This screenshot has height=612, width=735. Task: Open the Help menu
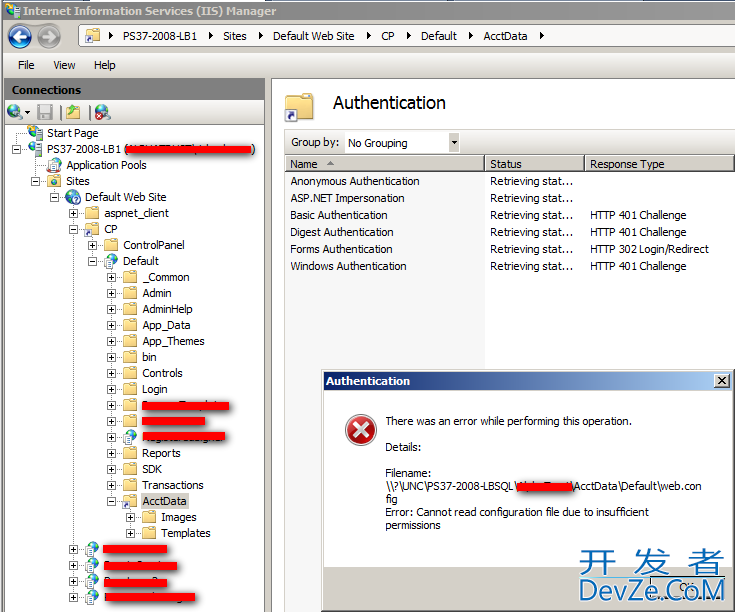click(x=105, y=65)
